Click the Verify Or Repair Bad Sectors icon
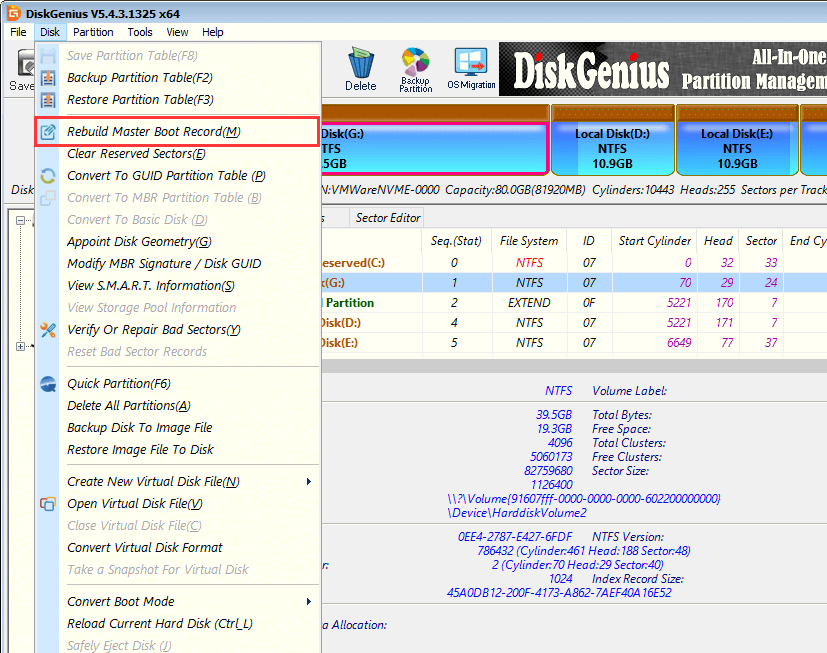827x653 pixels. (48, 330)
